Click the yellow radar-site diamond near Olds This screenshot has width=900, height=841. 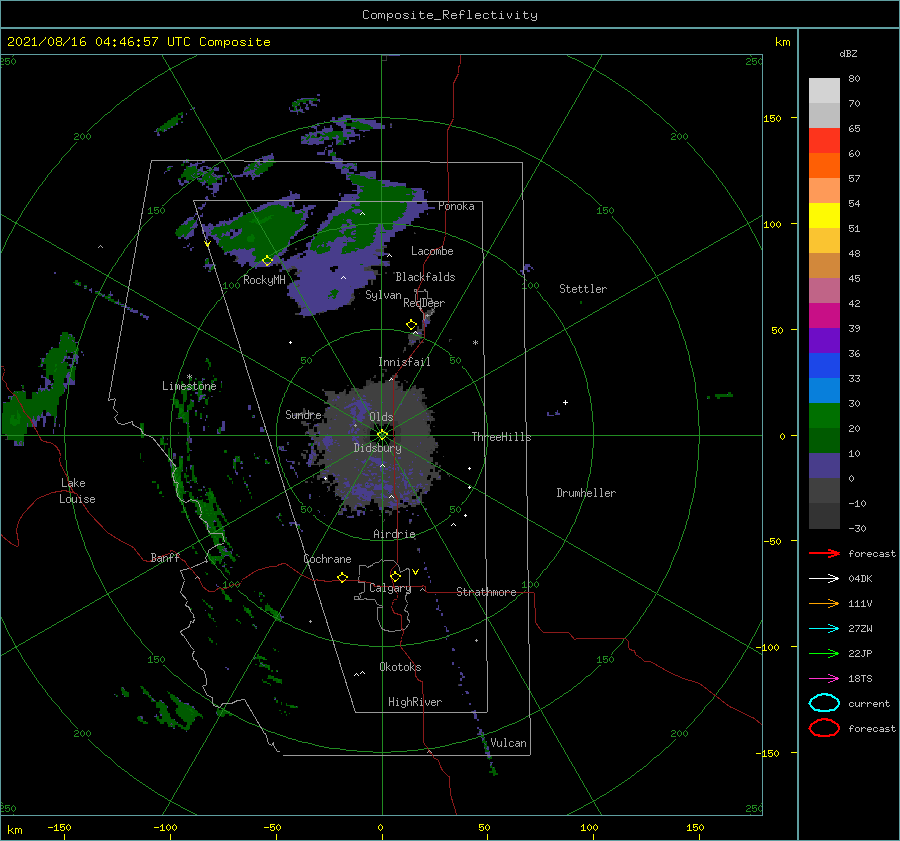click(x=382, y=435)
